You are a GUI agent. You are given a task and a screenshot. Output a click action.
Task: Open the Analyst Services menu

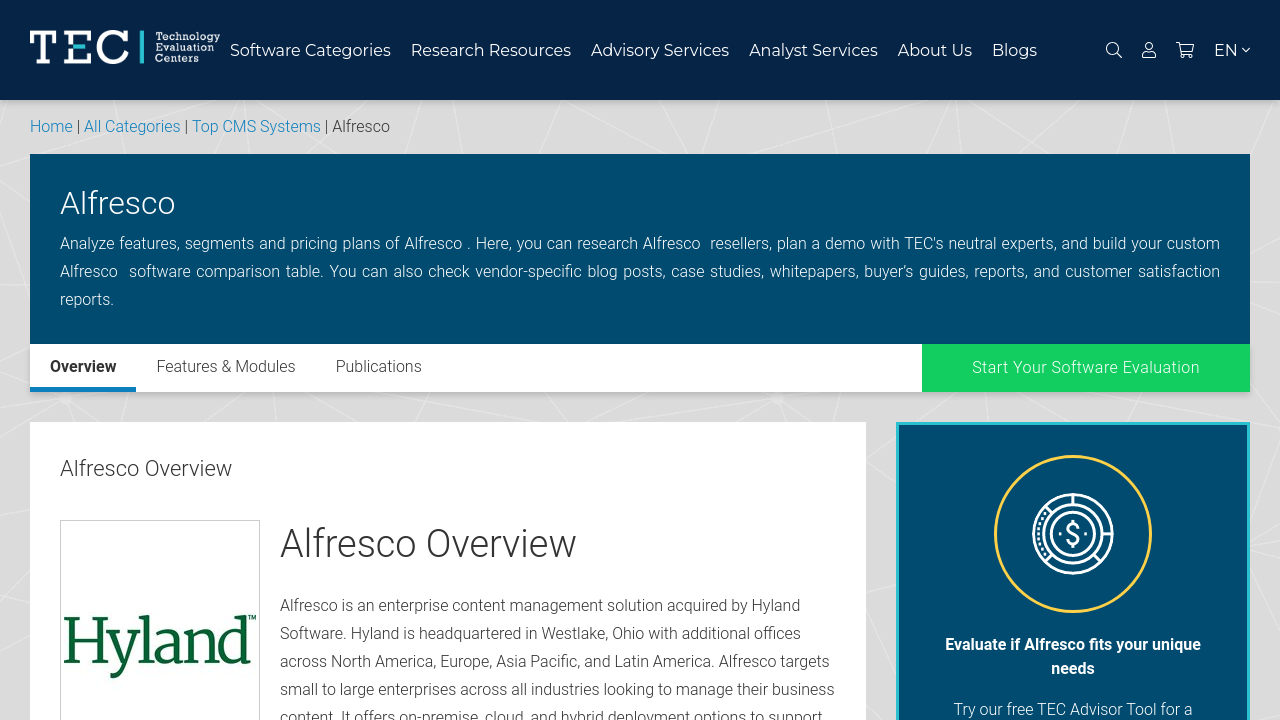pyautogui.click(x=813, y=50)
